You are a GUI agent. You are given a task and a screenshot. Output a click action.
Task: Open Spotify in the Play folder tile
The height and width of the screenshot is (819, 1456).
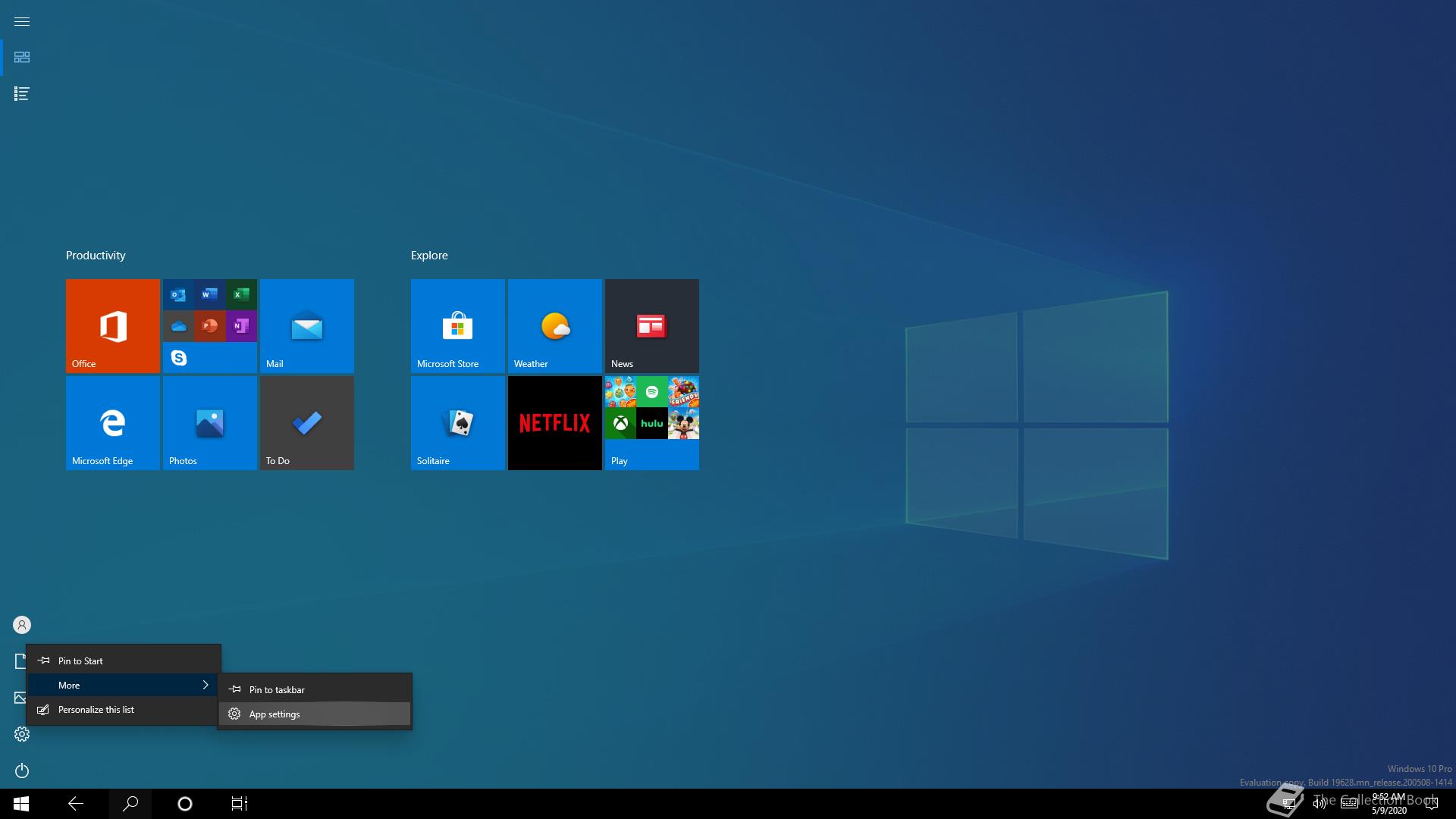pyautogui.click(x=652, y=392)
